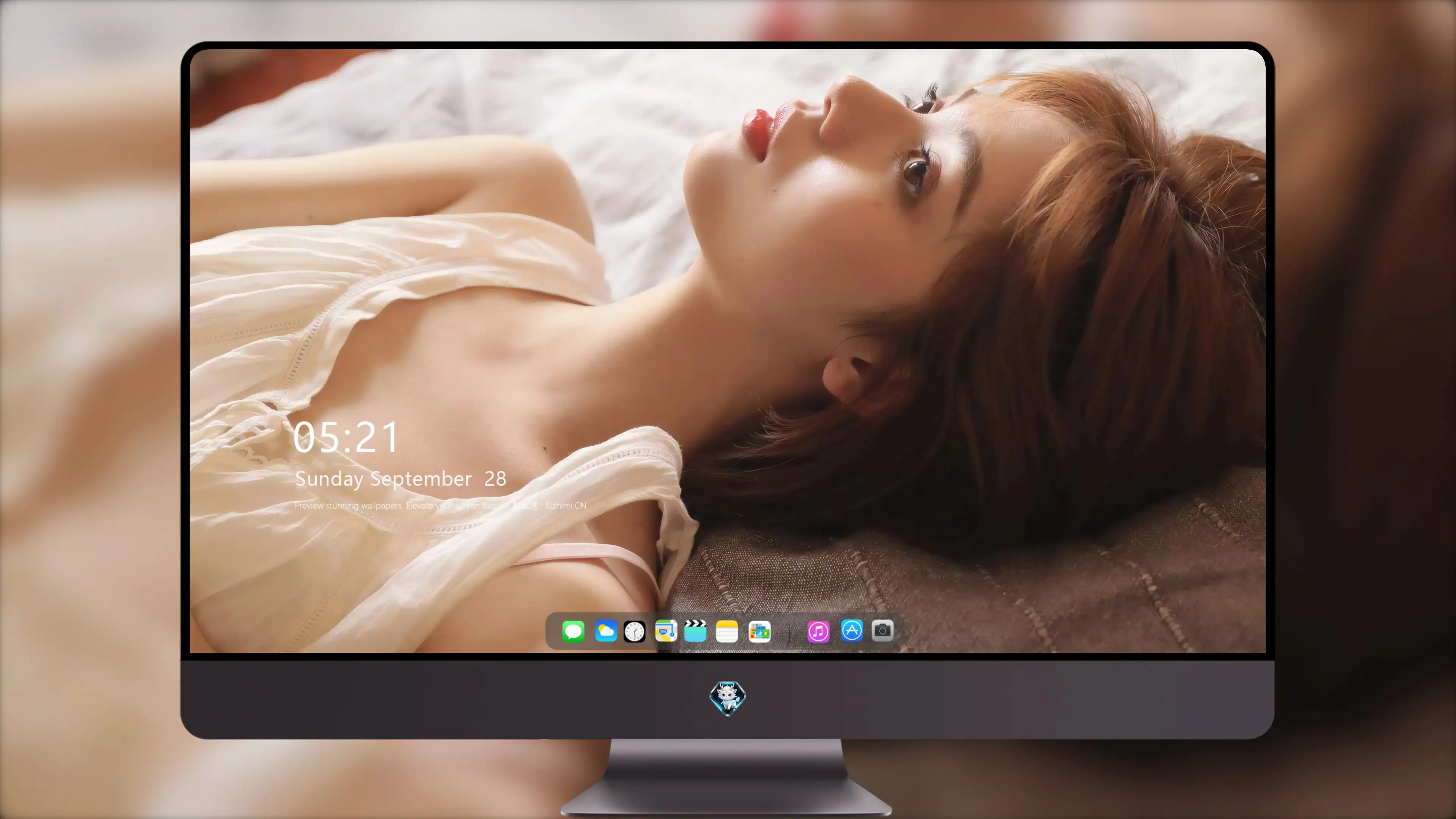Launch Maps from the dock
The width and height of the screenshot is (1456, 819).
pos(666,631)
